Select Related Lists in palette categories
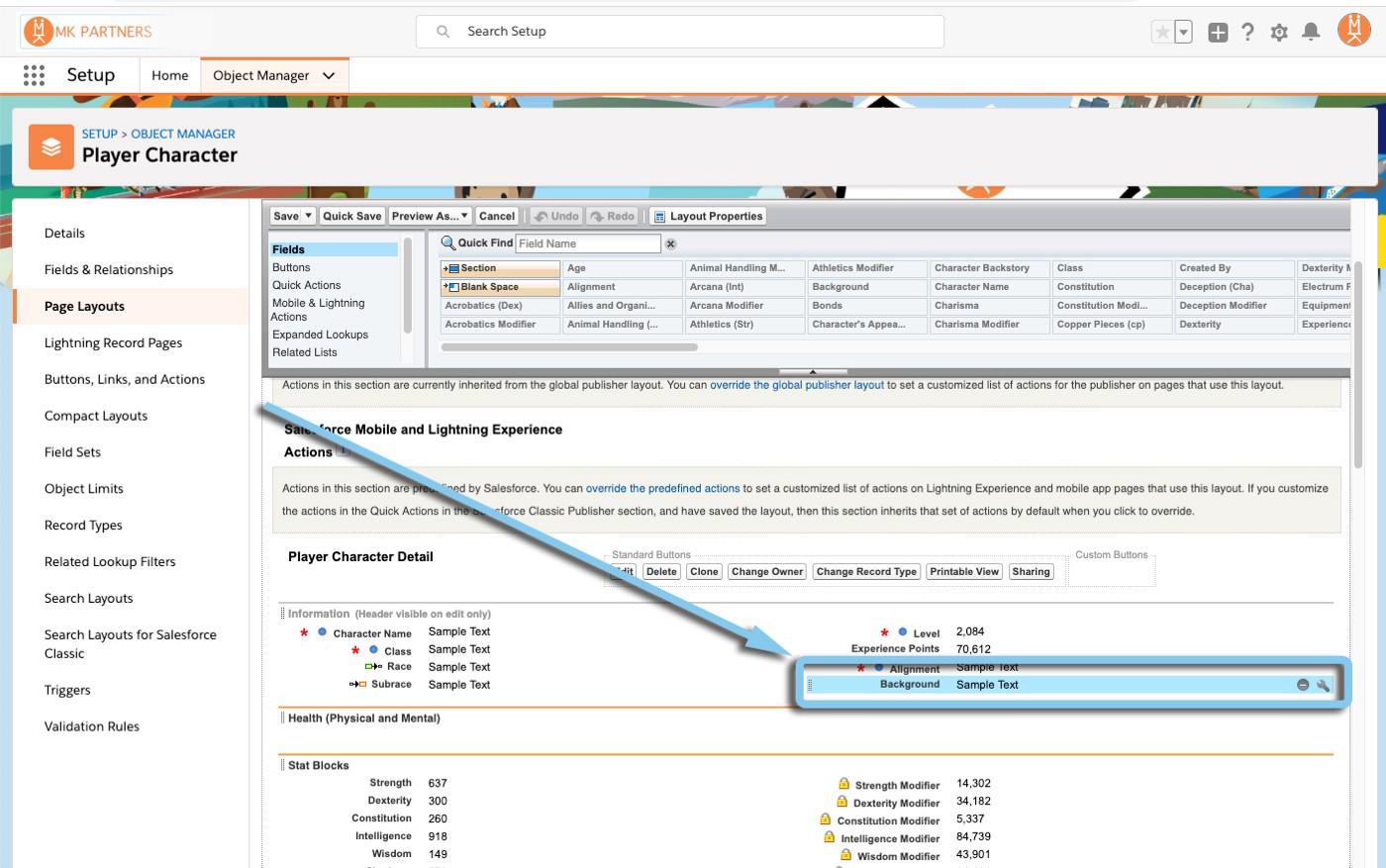 [x=305, y=352]
